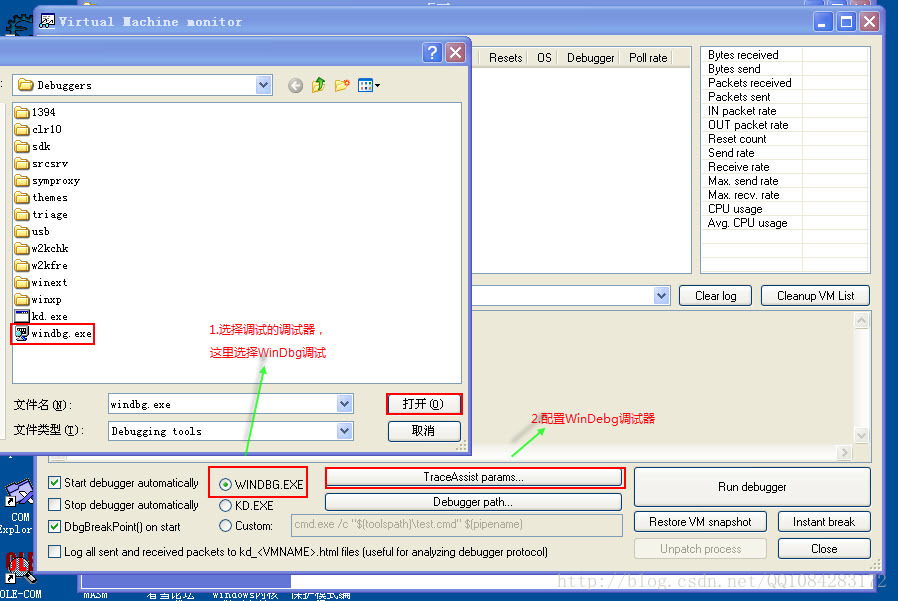Click the custom command line input field
The width and height of the screenshot is (898, 601).
click(456, 525)
